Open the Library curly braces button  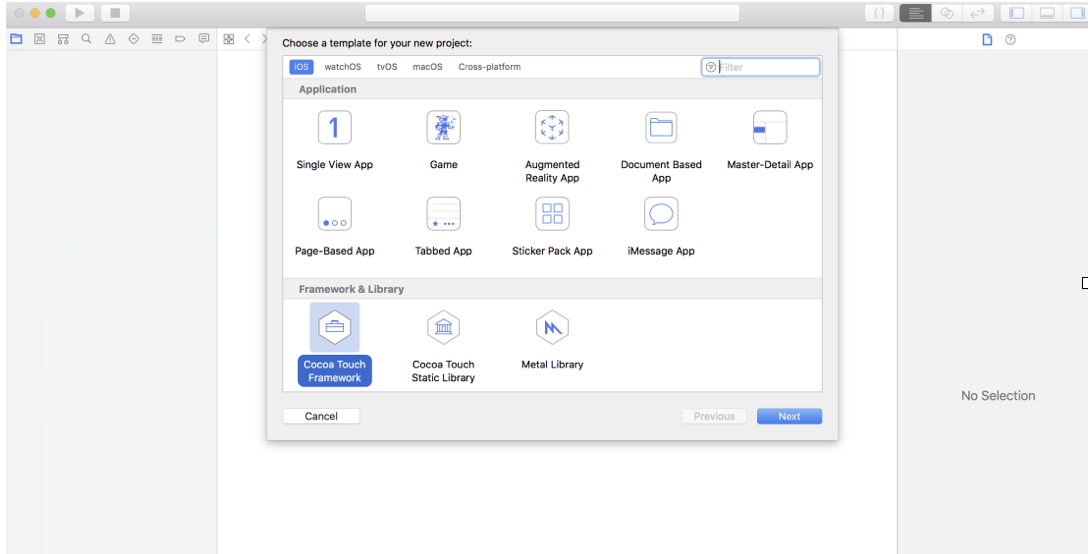[879, 13]
